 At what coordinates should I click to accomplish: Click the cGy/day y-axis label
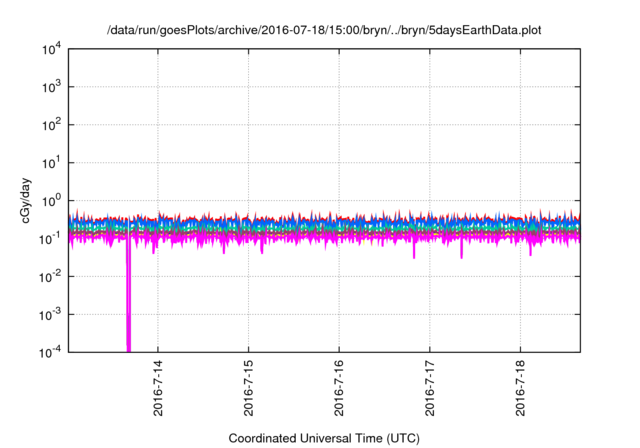click(26, 200)
